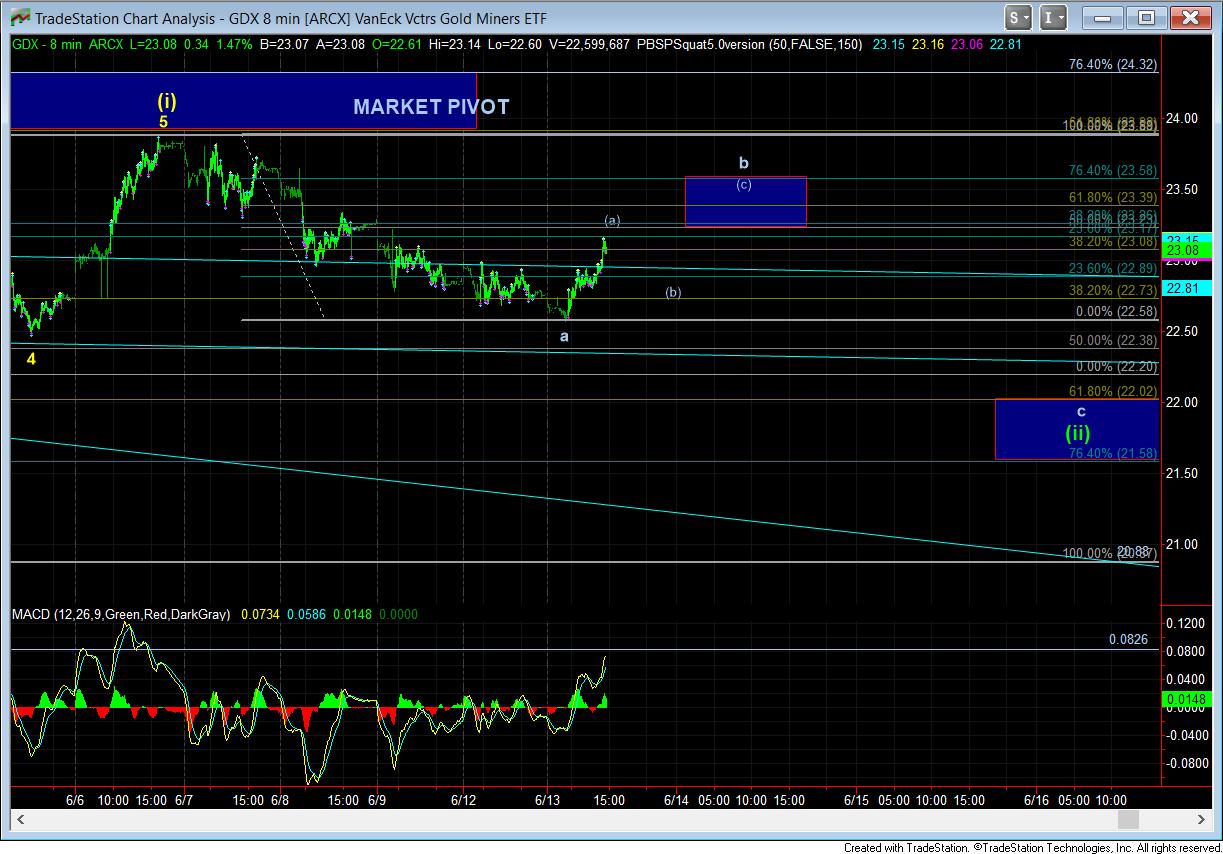Click the 0.0826 MACD level label
Viewport: 1223px width, 854px height.
coord(1128,640)
